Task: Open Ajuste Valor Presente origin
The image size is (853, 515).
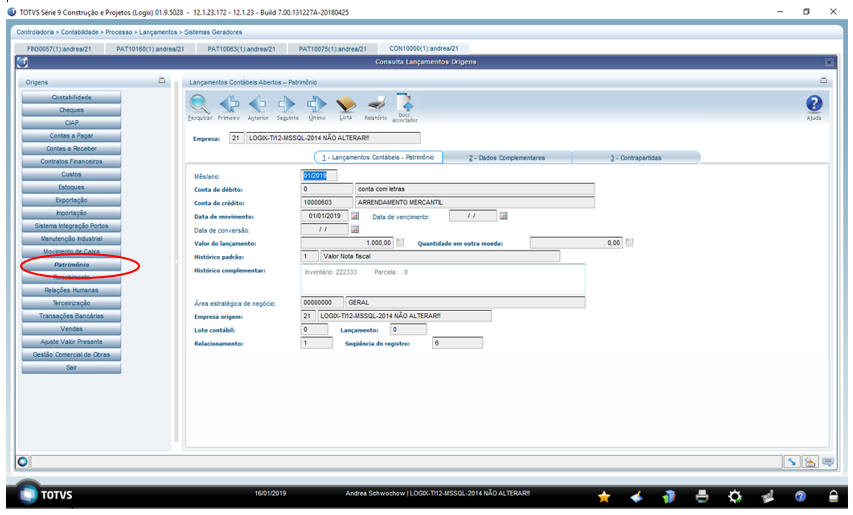Action: (x=71, y=342)
